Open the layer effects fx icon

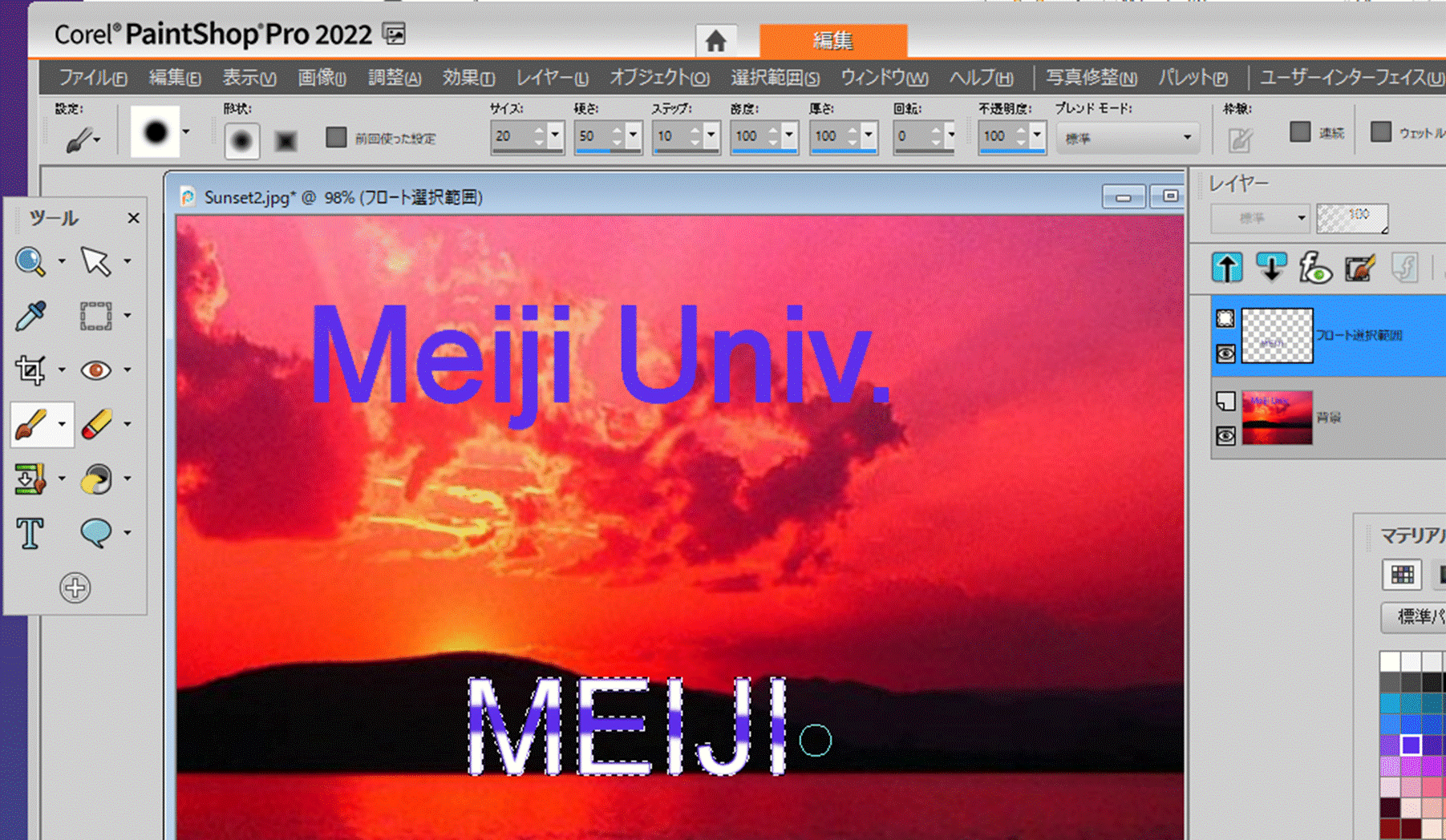[x=1315, y=268]
